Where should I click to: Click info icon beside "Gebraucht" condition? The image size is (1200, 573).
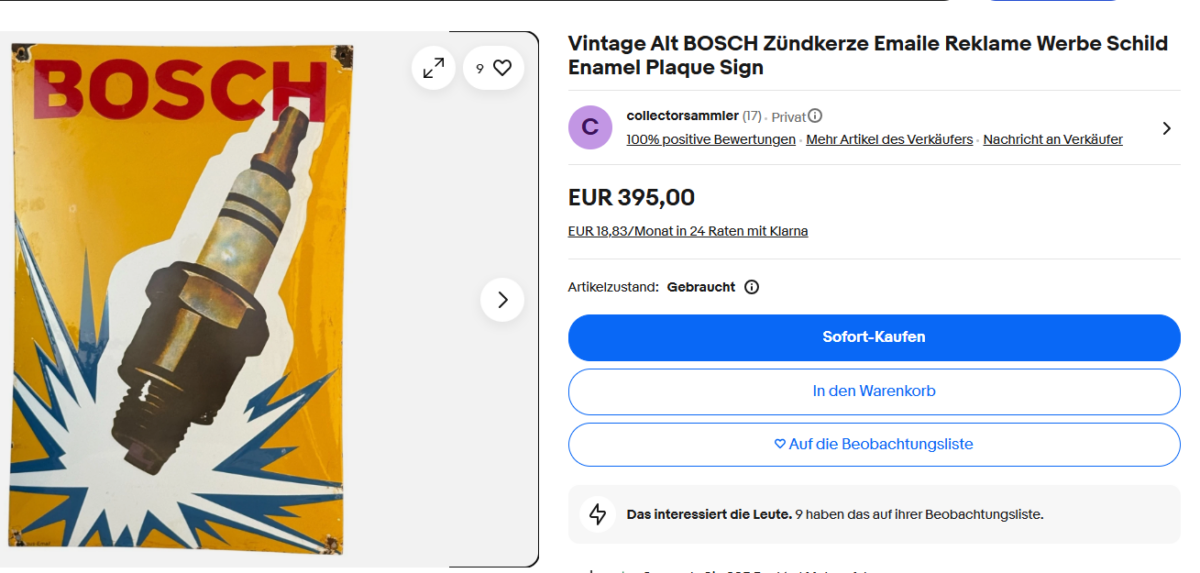click(752, 287)
